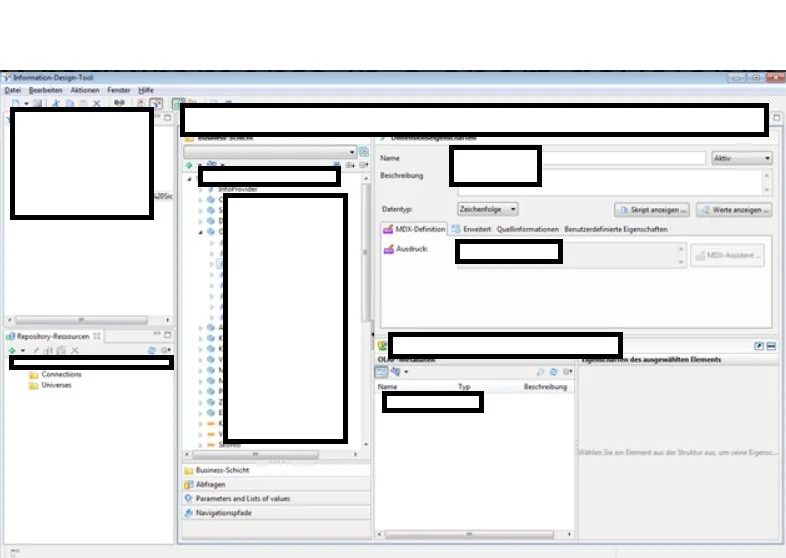
Task: Click the Werte anzeigen button
Action: [x=734, y=210]
